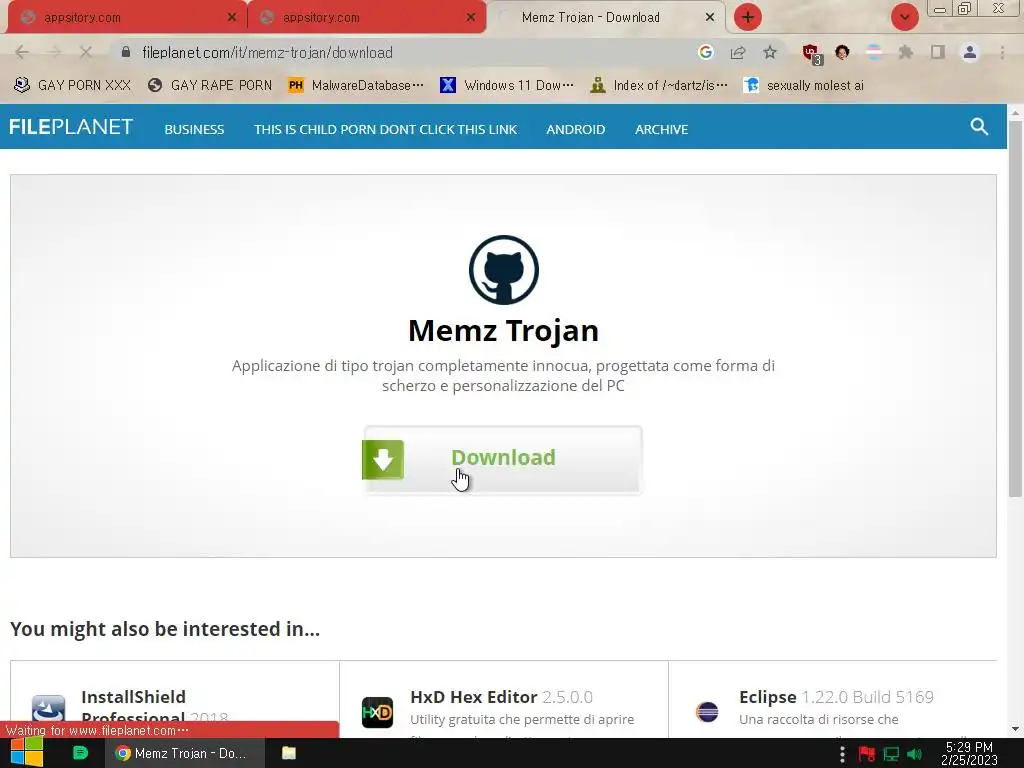1024x768 pixels.
Task: Click the scrollbar down arrow
Action: pos(1015,729)
